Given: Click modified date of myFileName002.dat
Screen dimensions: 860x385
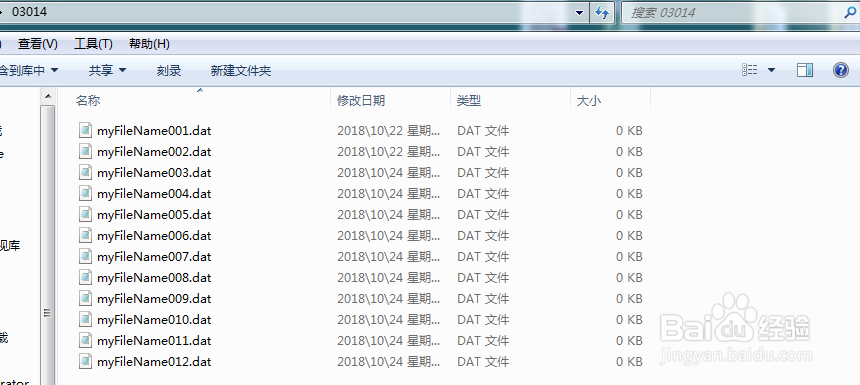Looking at the screenshot, I should coord(389,151).
